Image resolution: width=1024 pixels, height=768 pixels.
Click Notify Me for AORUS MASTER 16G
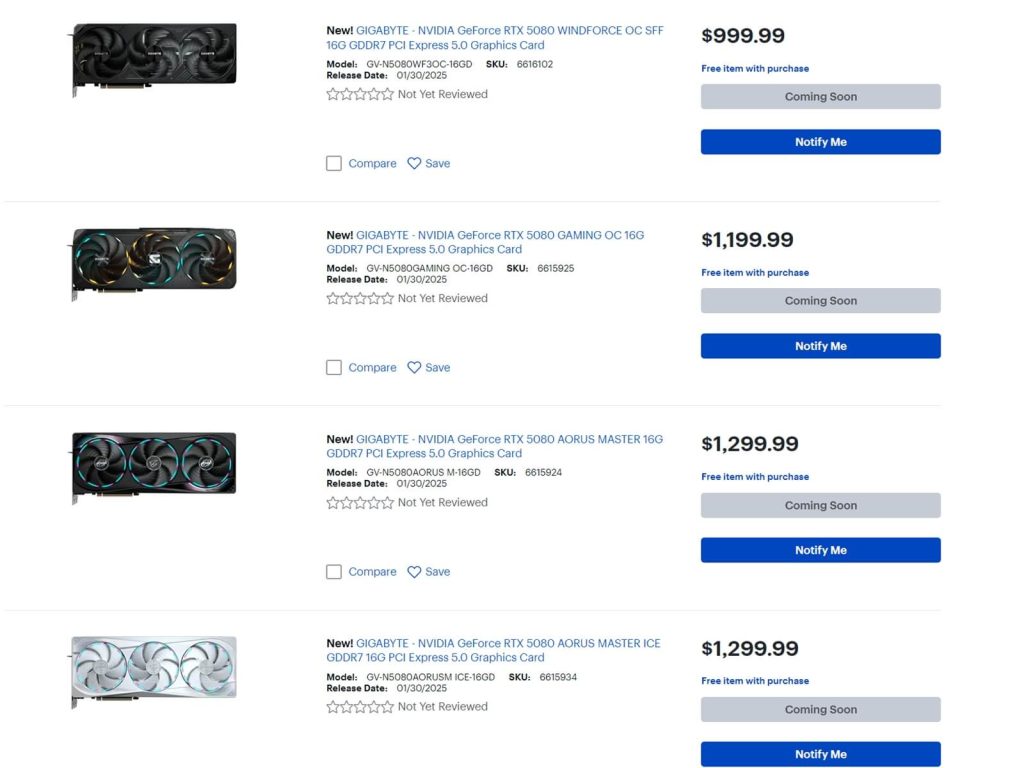pyautogui.click(x=820, y=550)
